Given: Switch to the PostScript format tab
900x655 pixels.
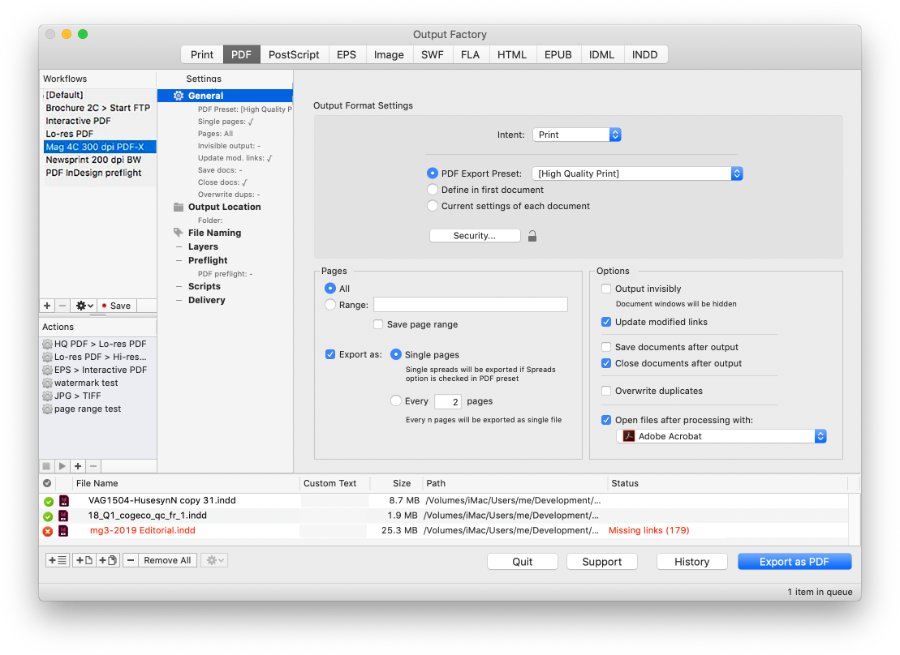Looking at the screenshot, I should (294, 55).
